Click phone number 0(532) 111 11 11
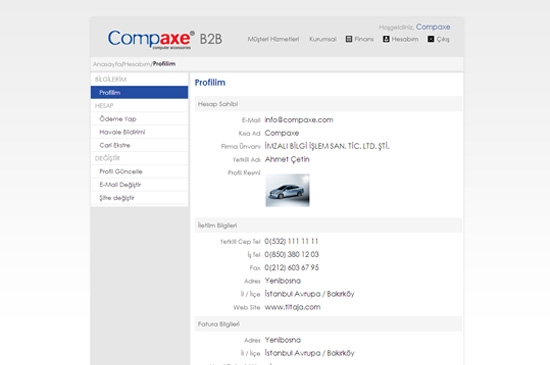 (291, 241)
